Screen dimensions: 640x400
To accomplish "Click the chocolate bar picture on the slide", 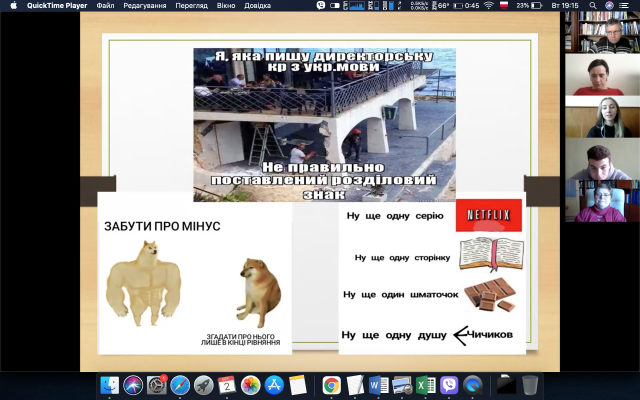I will 490,295.
